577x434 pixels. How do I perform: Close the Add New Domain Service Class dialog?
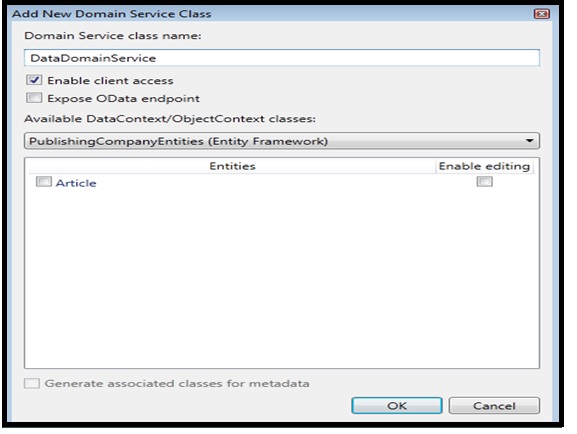(x=541, y=14)
